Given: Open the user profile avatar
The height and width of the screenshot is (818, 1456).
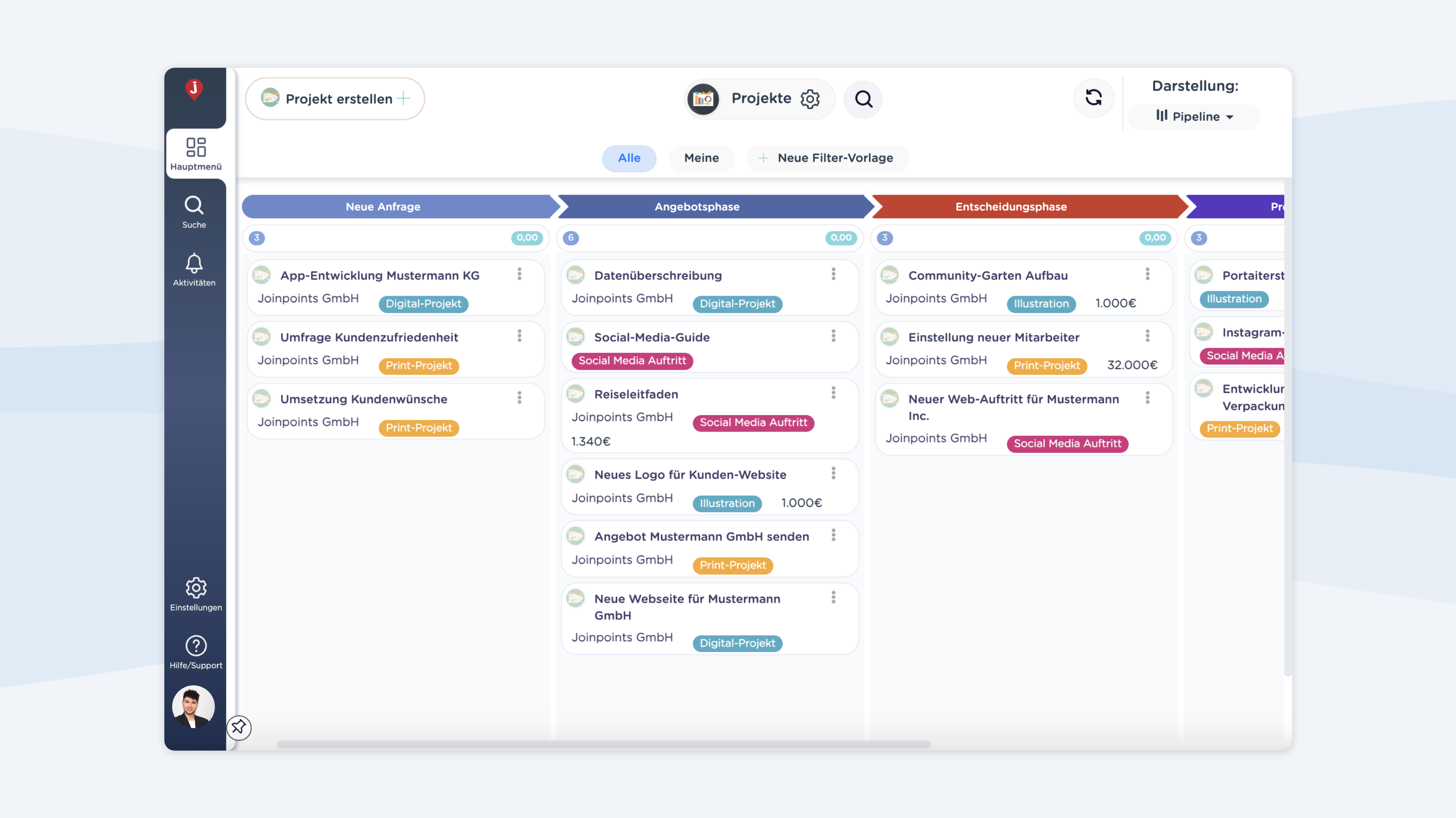Looking at the screenshot, I should [194, 707].
